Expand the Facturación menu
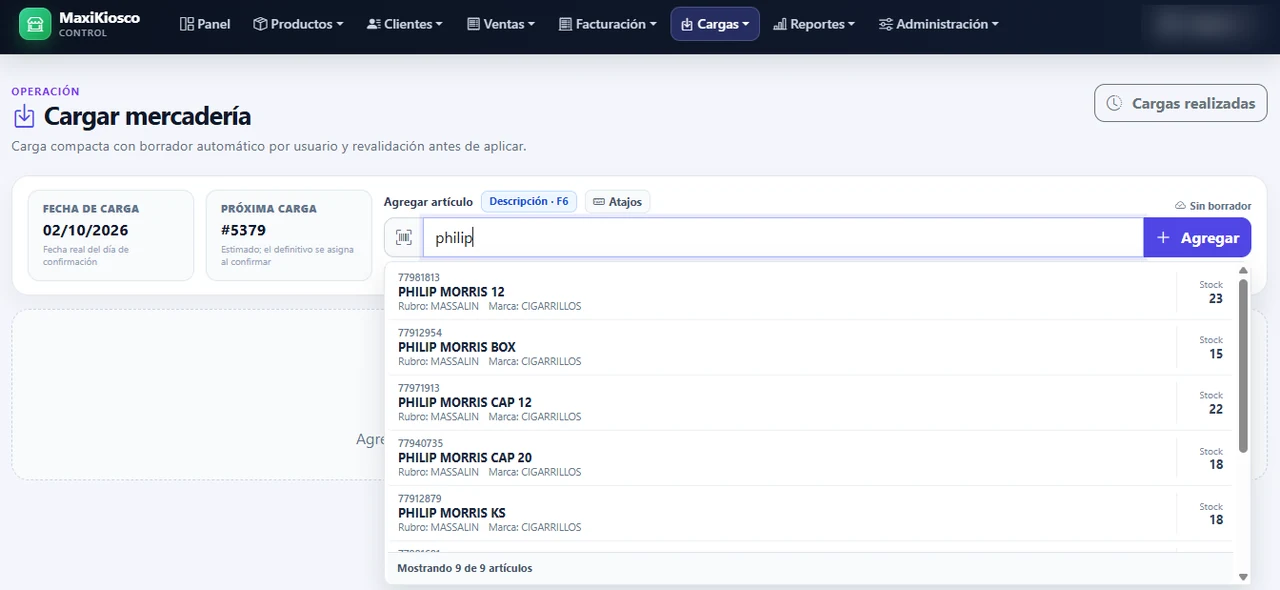The width and height of the screenshot is (1280, 590). pos(608,24)
